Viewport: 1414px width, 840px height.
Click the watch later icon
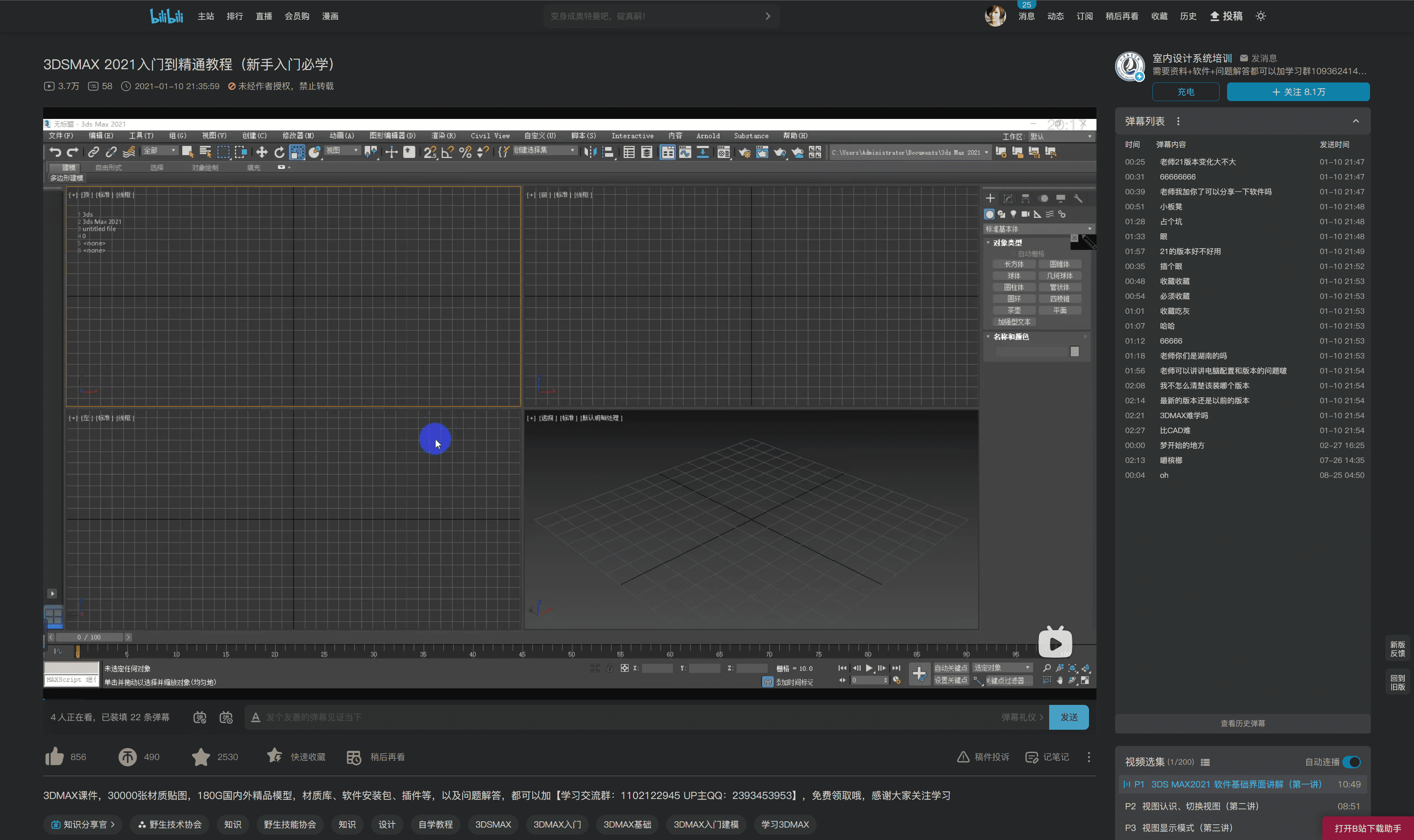coord(354,758)
